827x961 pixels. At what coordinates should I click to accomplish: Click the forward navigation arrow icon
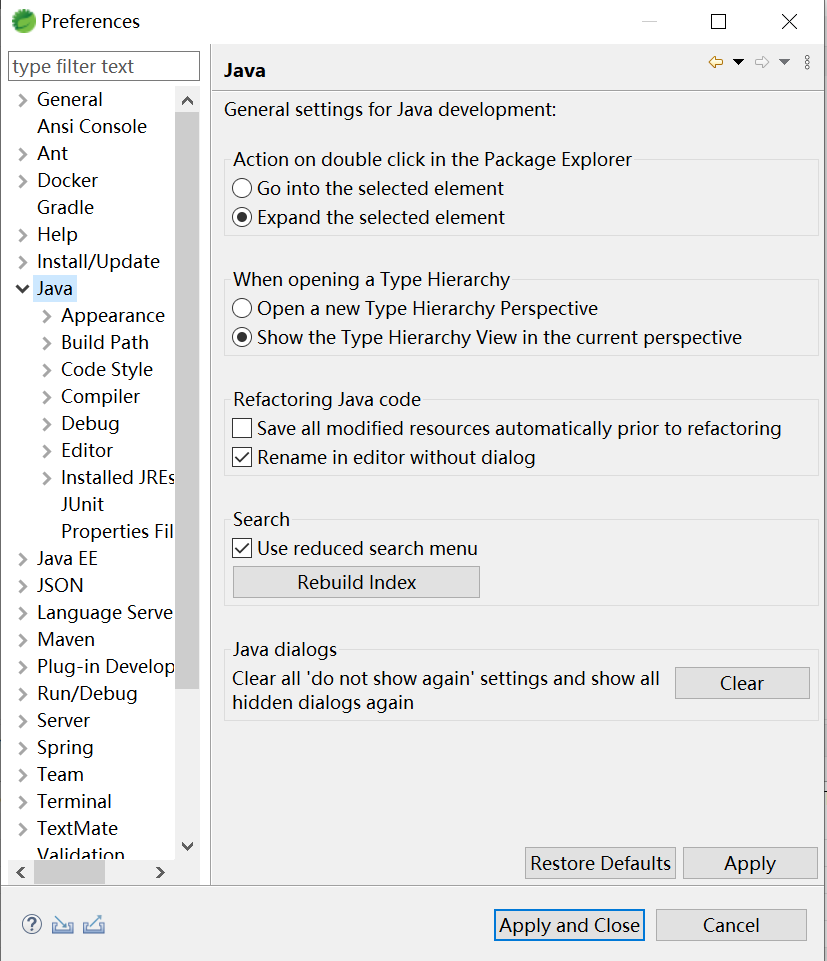coord(762,63)
